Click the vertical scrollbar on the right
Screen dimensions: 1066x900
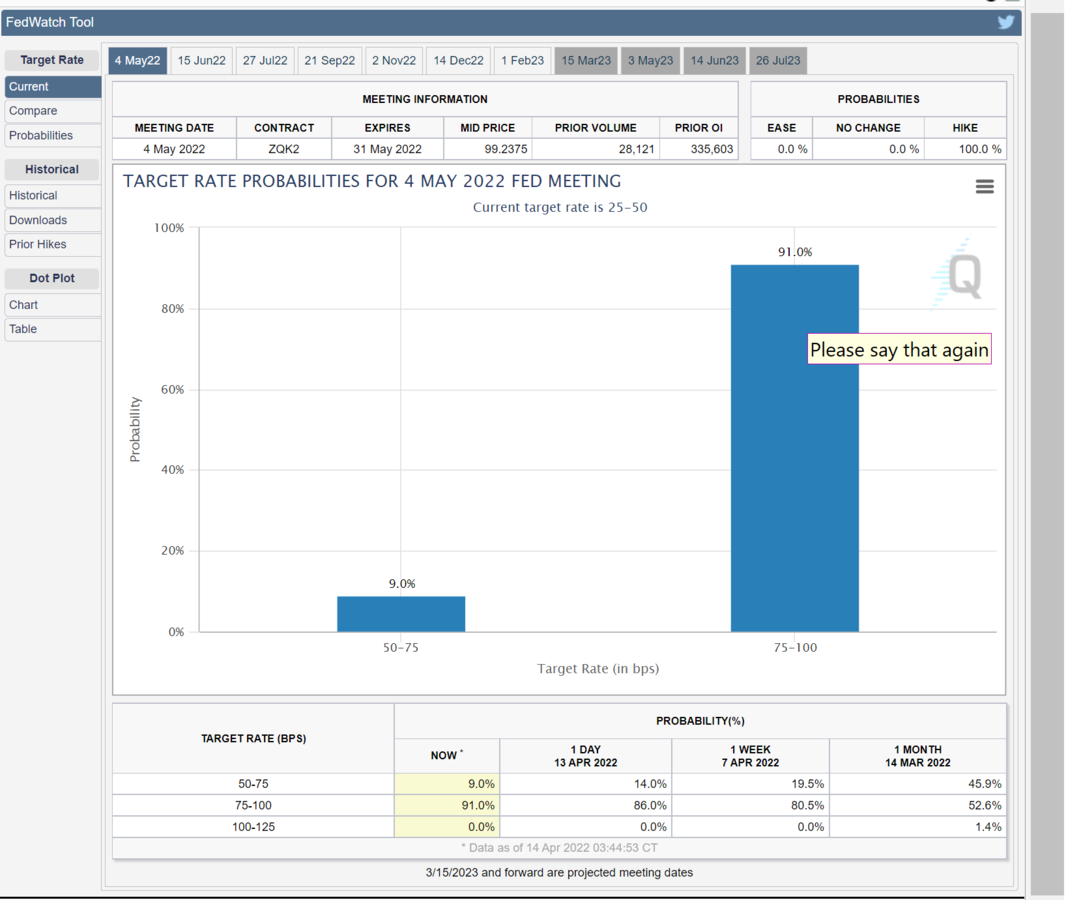click(x=1047, y=450)
